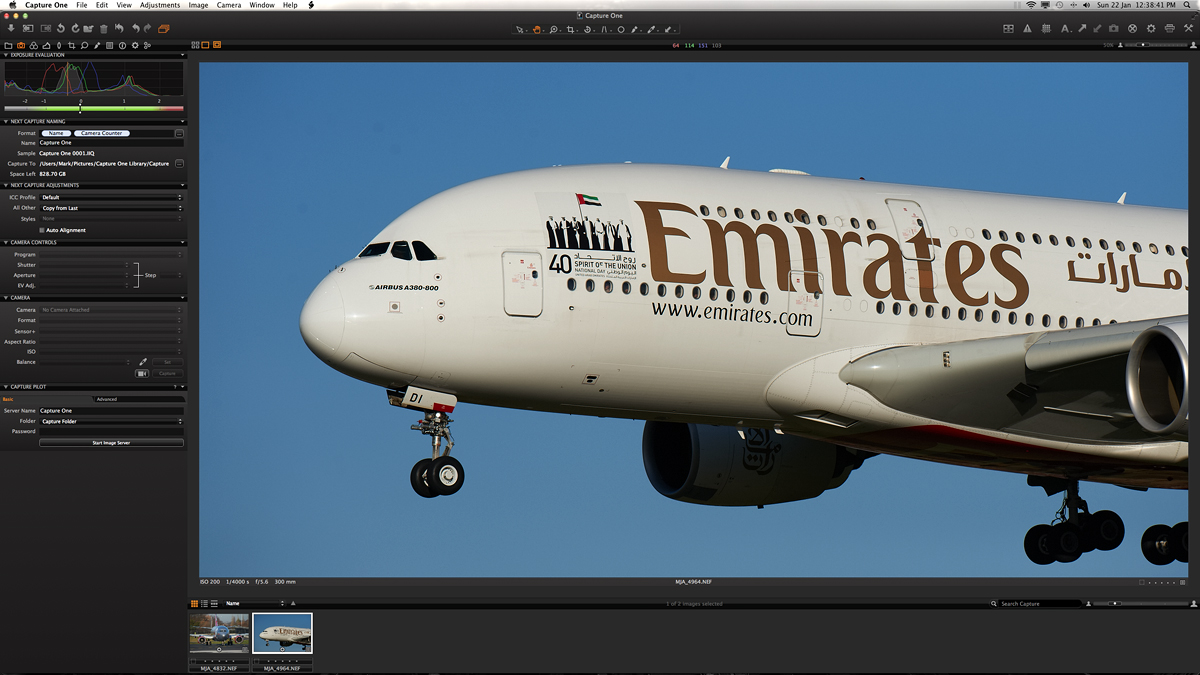Click the Set button next to Balance
1200x675 pixels.
coord(167,362)
